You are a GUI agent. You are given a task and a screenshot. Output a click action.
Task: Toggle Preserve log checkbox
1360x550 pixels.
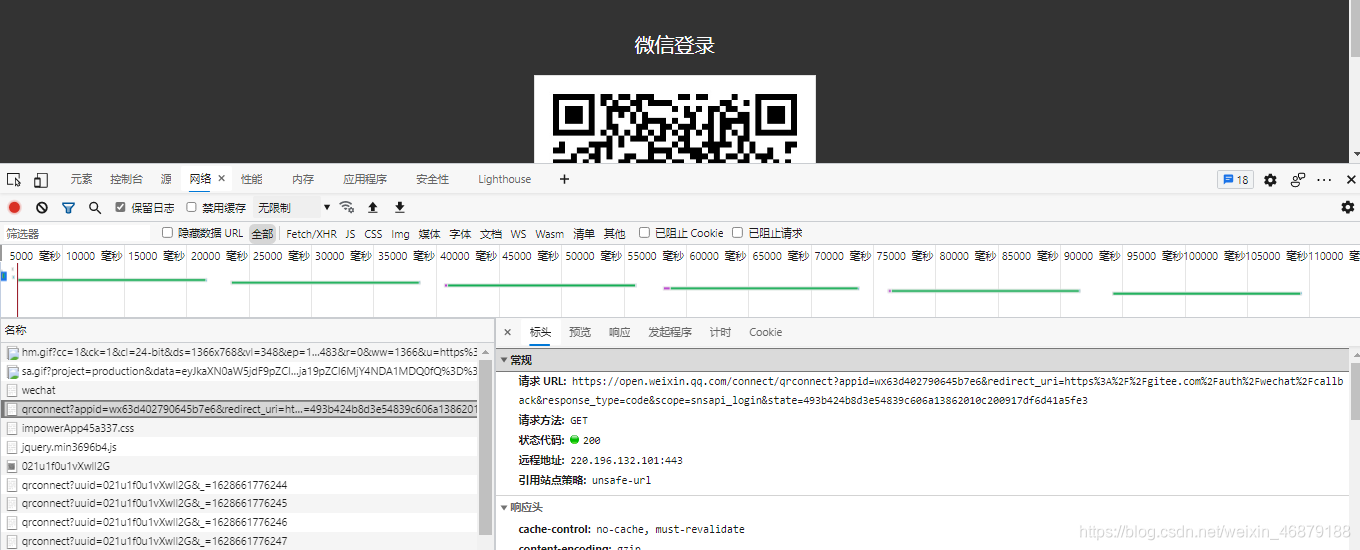click(121, 208)
